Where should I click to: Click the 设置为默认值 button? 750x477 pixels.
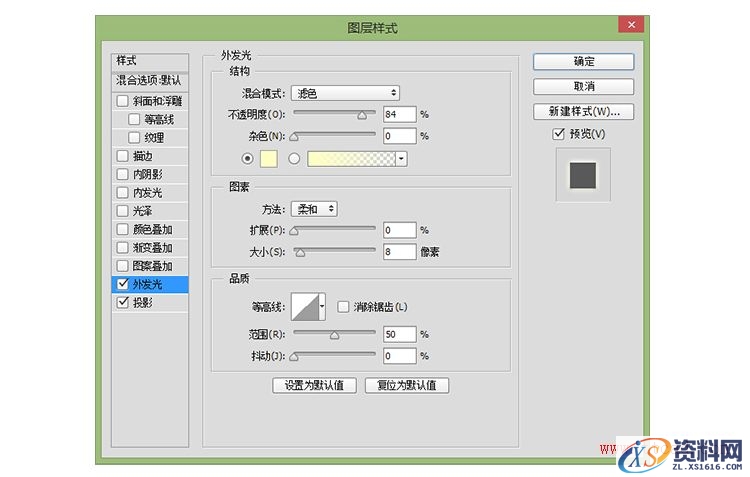coord(314,385)
